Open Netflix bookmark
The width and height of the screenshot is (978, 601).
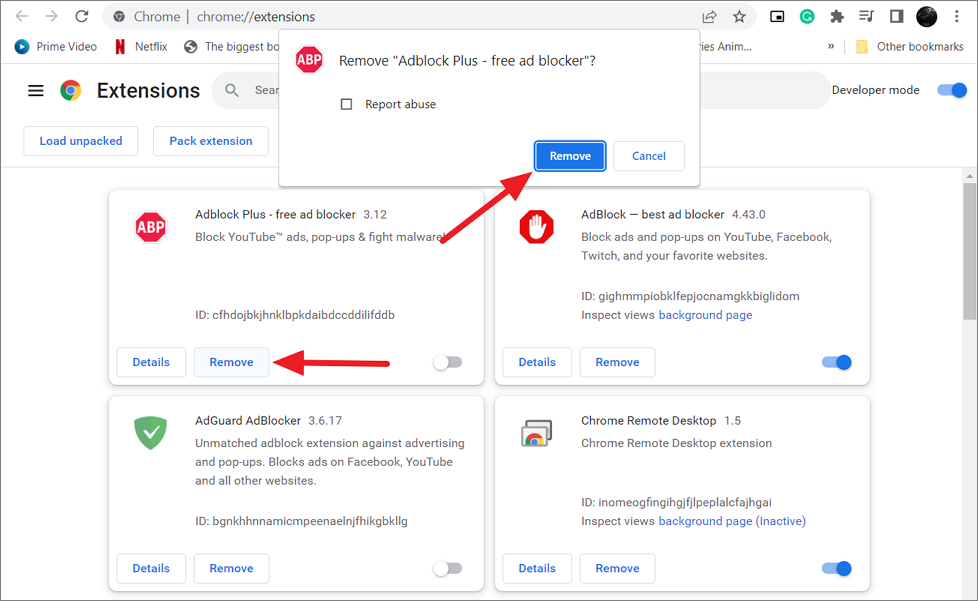(x=140, y=46)
